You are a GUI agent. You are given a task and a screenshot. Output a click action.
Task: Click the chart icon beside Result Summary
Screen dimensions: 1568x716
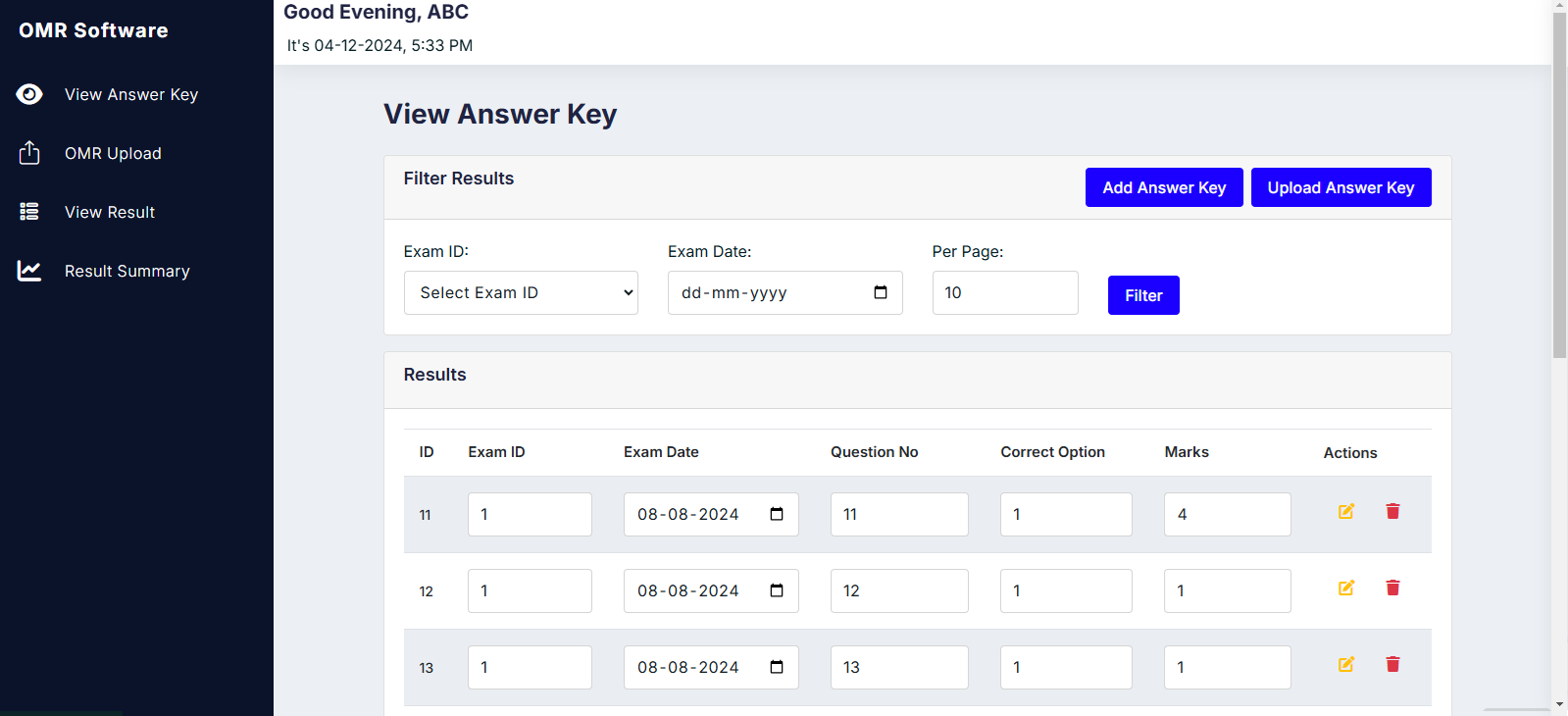pos(29,271)
